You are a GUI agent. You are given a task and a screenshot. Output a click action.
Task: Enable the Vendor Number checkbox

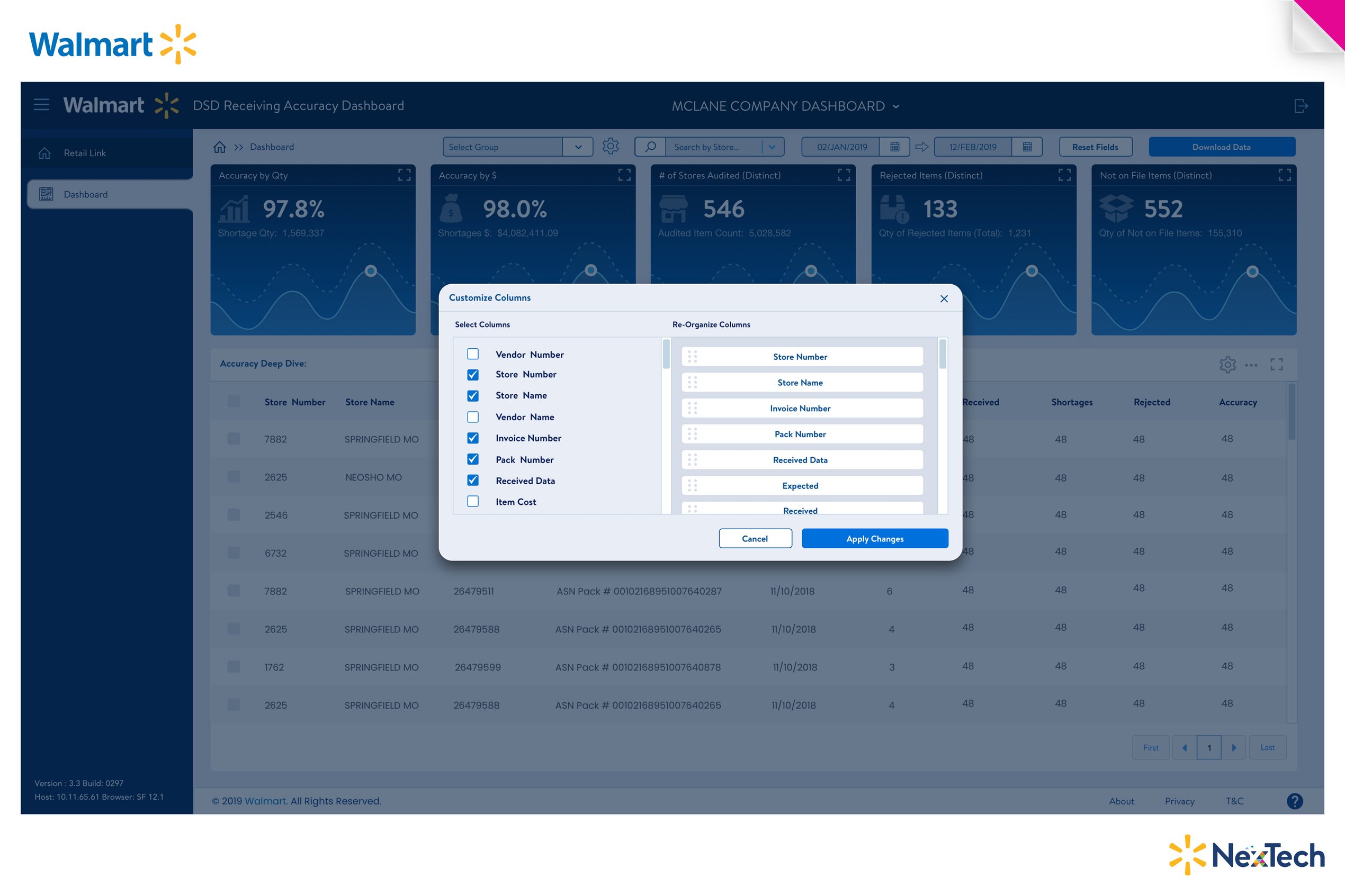click(x=473, y=354)
